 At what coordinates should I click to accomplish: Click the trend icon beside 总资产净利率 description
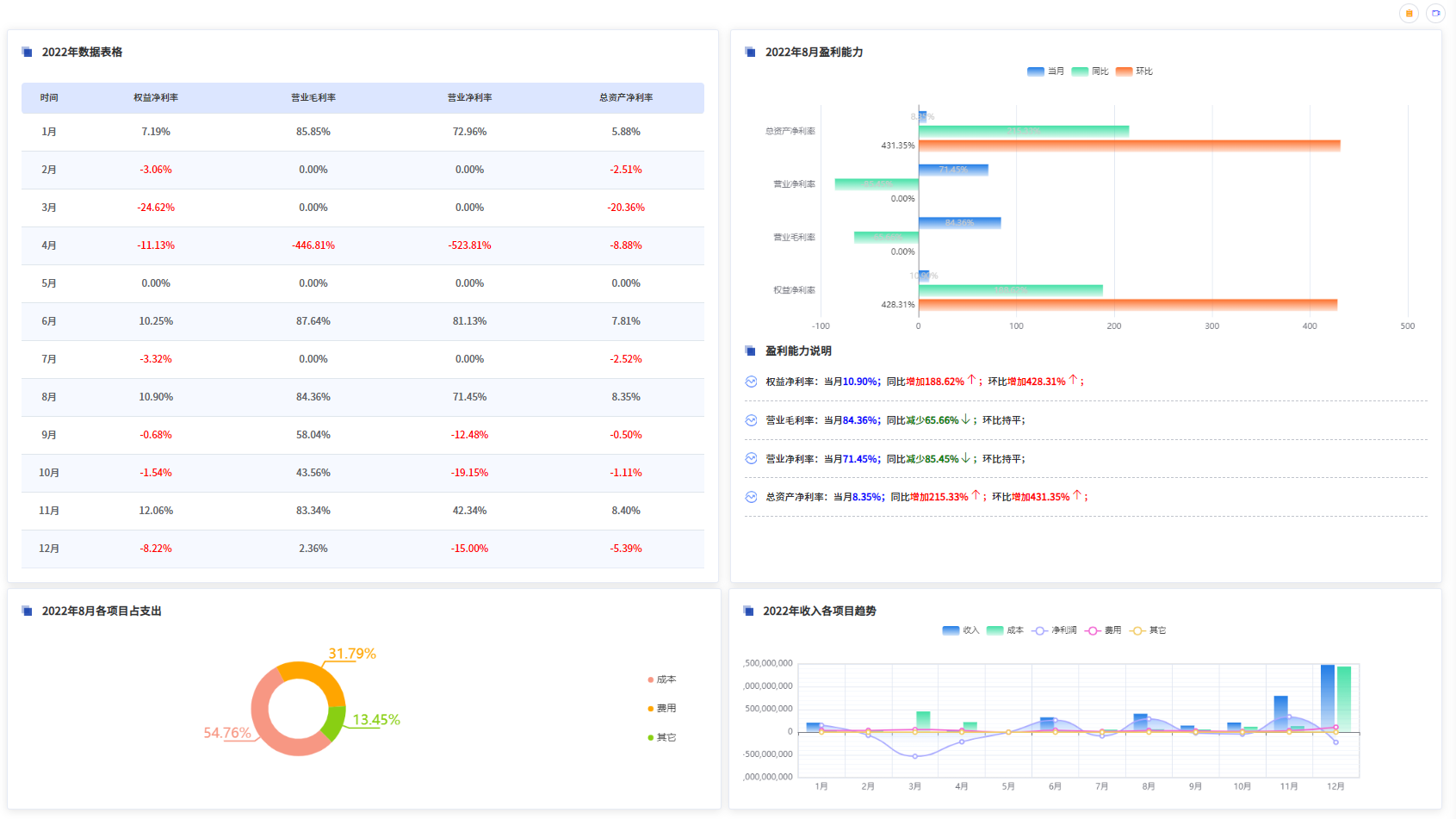pyautogui.click(x=751, y=497)
